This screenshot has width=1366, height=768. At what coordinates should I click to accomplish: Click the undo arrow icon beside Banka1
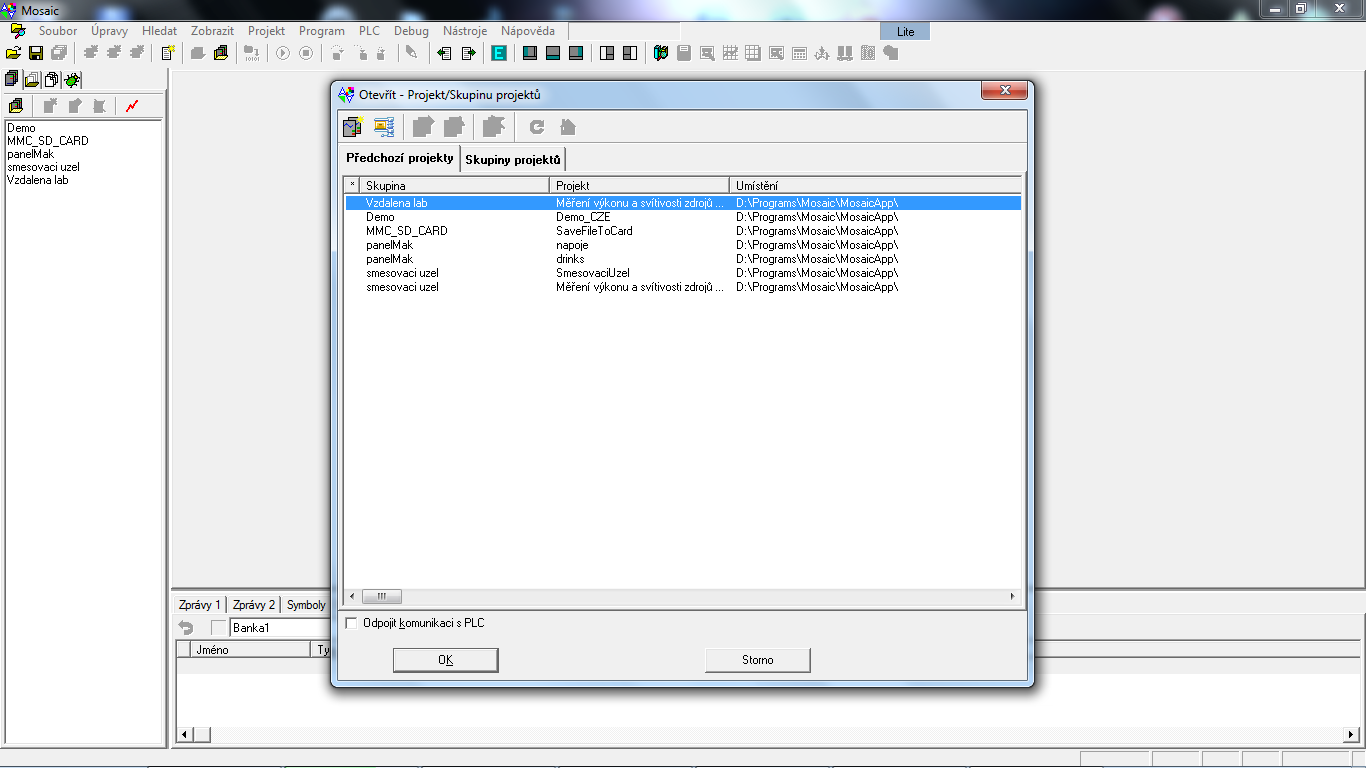click(186, 628)
